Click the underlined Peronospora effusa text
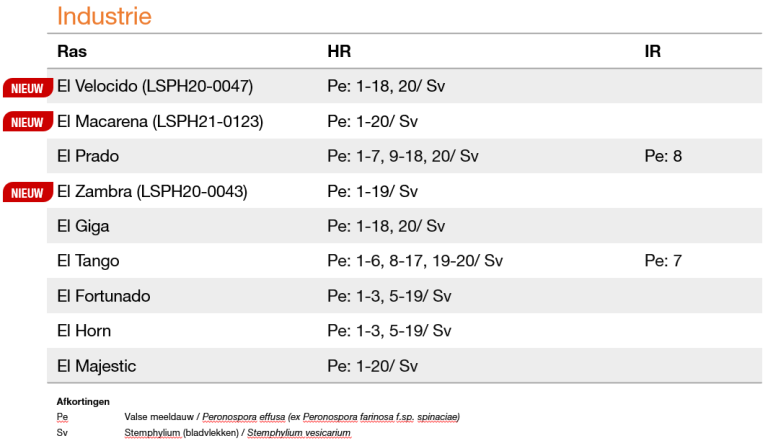The image size is (768, 441). click(x=243, y=417)
